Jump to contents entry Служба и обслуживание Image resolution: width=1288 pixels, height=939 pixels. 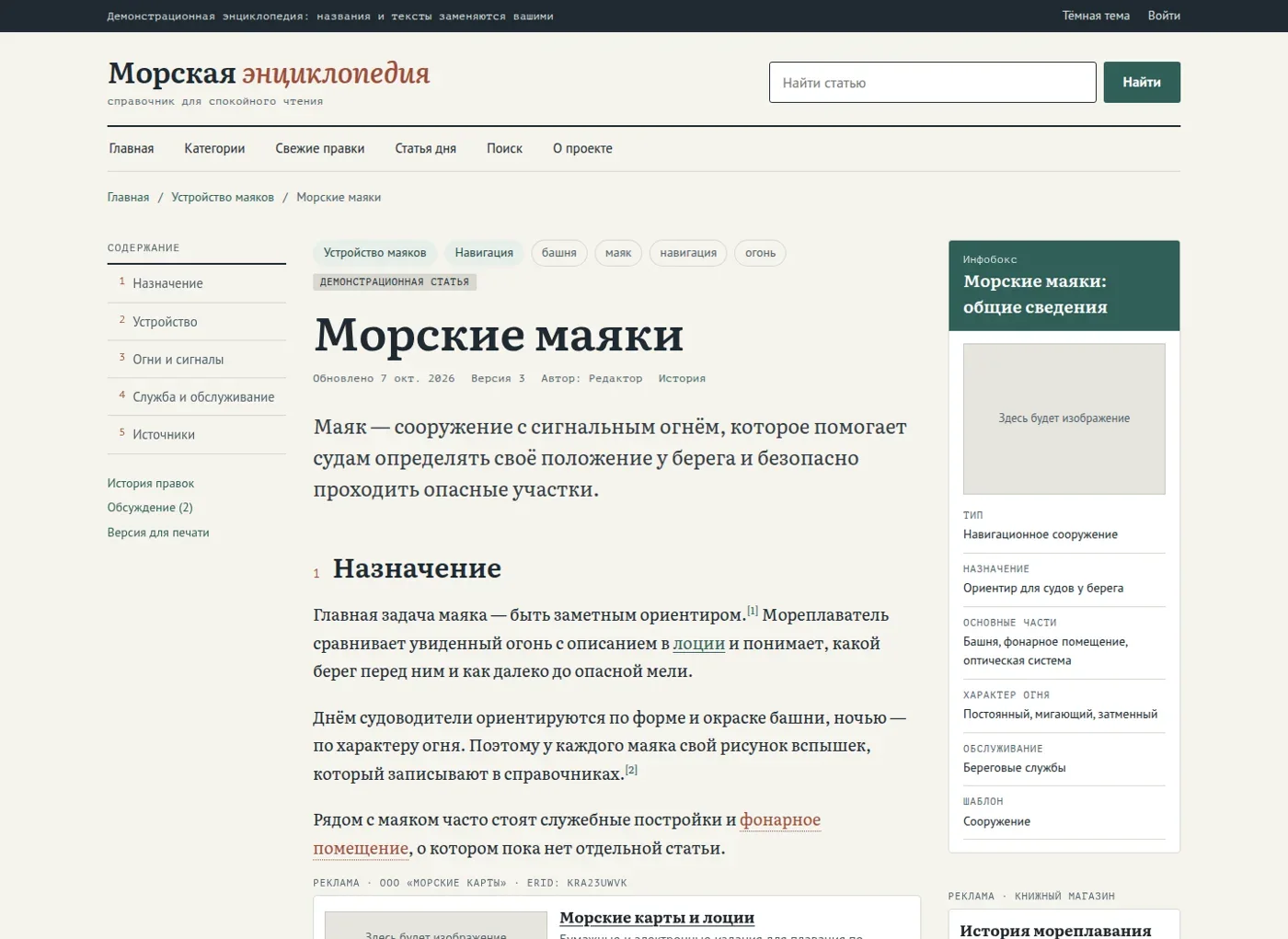click(197, 397)
